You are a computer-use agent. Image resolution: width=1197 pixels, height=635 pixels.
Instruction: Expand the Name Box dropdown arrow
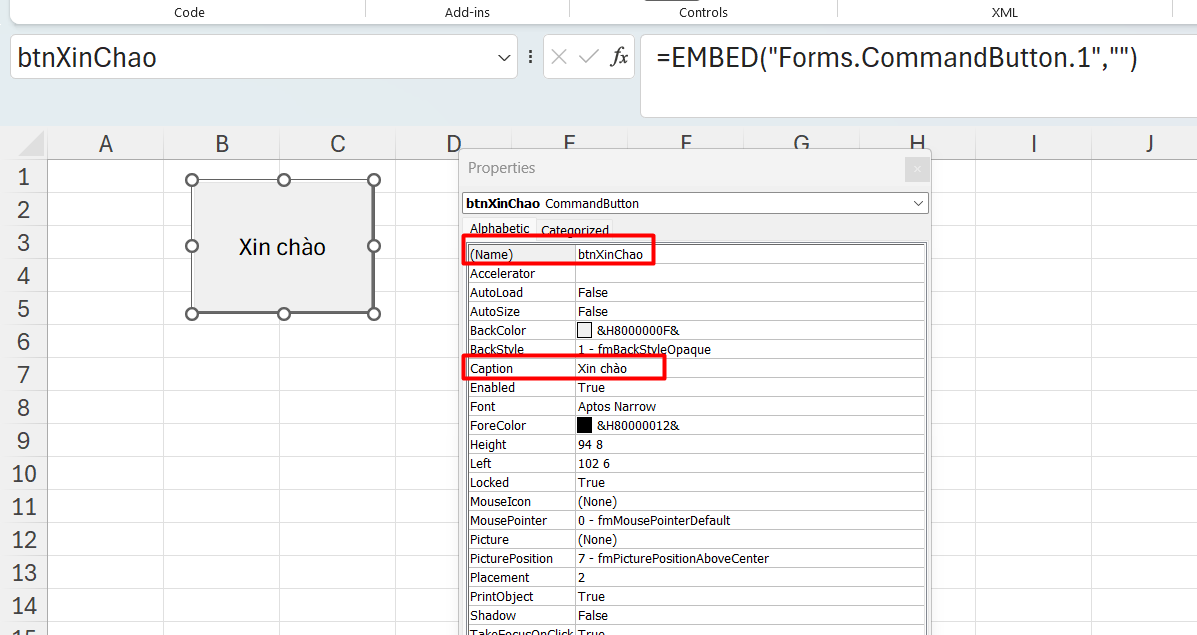tap(504, 58)
